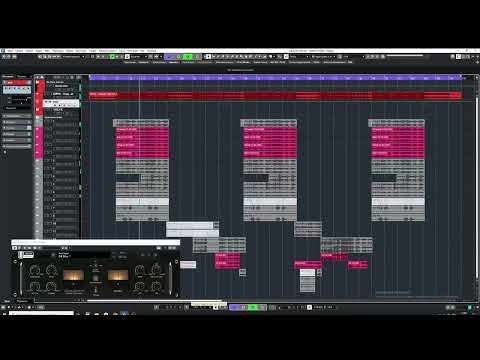
Task: Toggle the white-highlighted Snap button in toolbar
Action: point(286,57)
